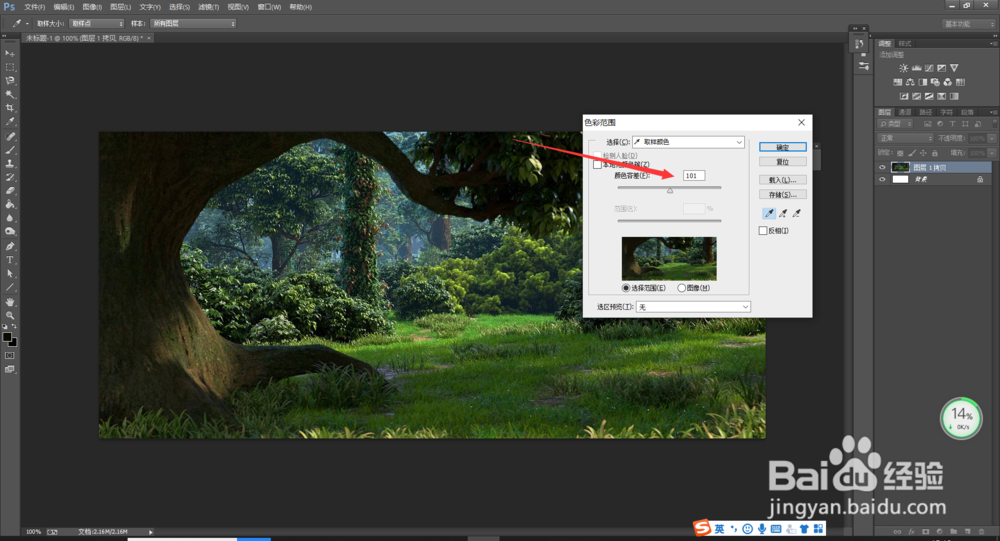Image resolution: width=1000 pixels, height=541 pixels.
Task: Select the Zoom tool
Action: tap(10, 315)
